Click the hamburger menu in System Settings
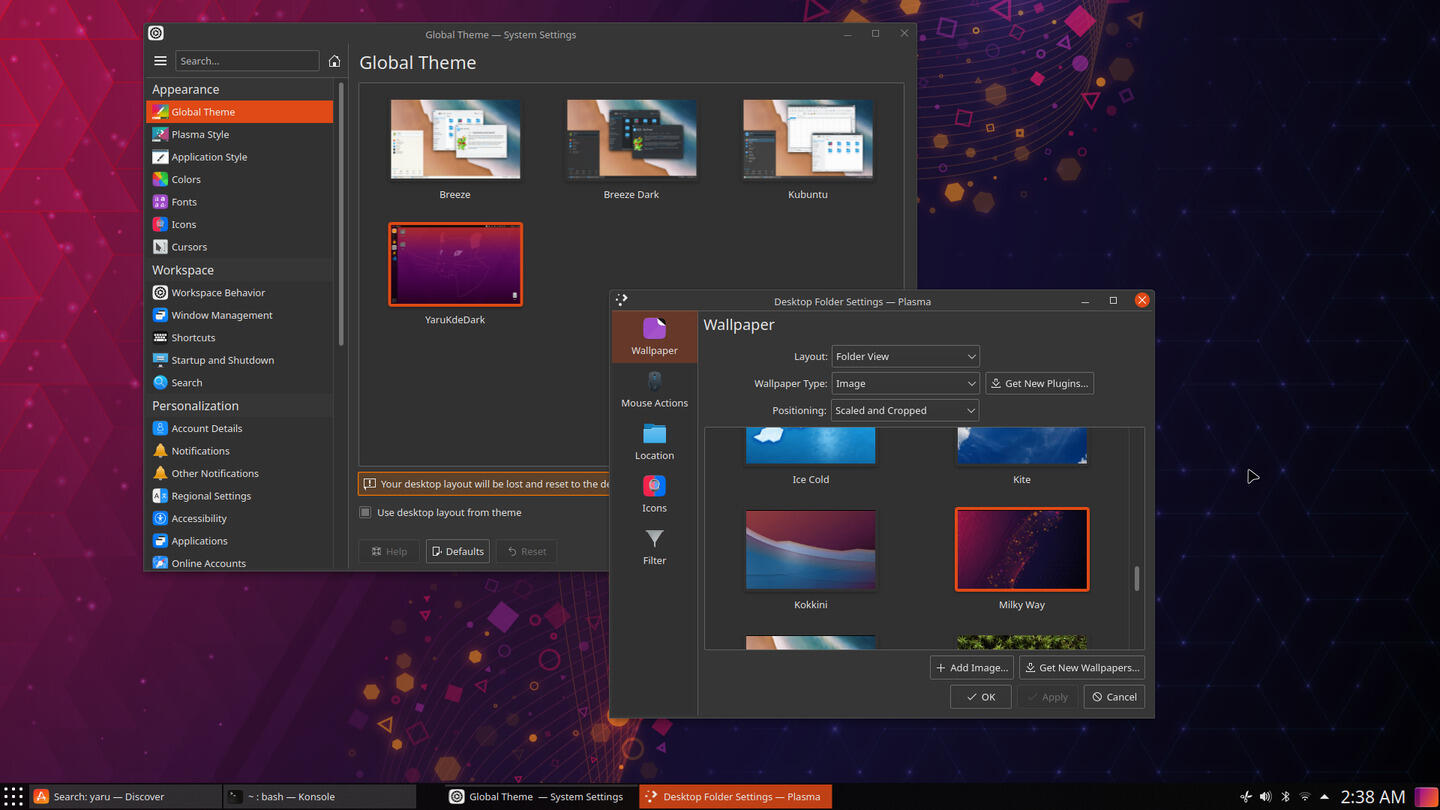 (x=160, y=61)
